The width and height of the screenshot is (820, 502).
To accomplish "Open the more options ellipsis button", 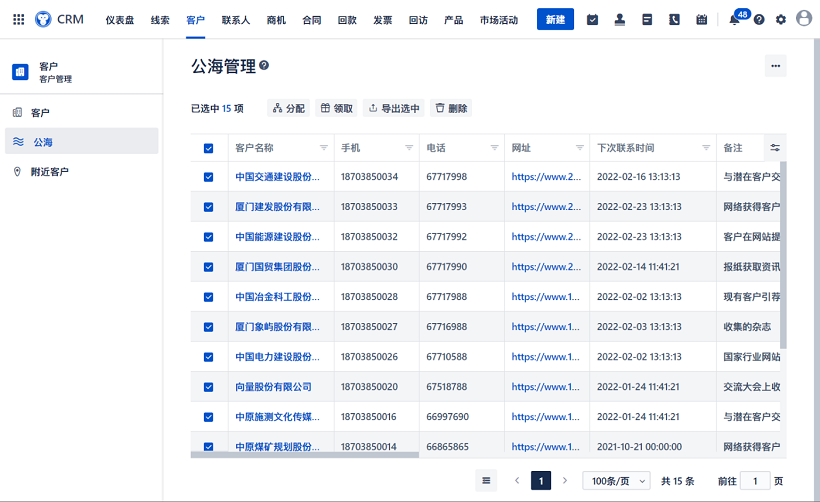I will click(x=775, y=66).
